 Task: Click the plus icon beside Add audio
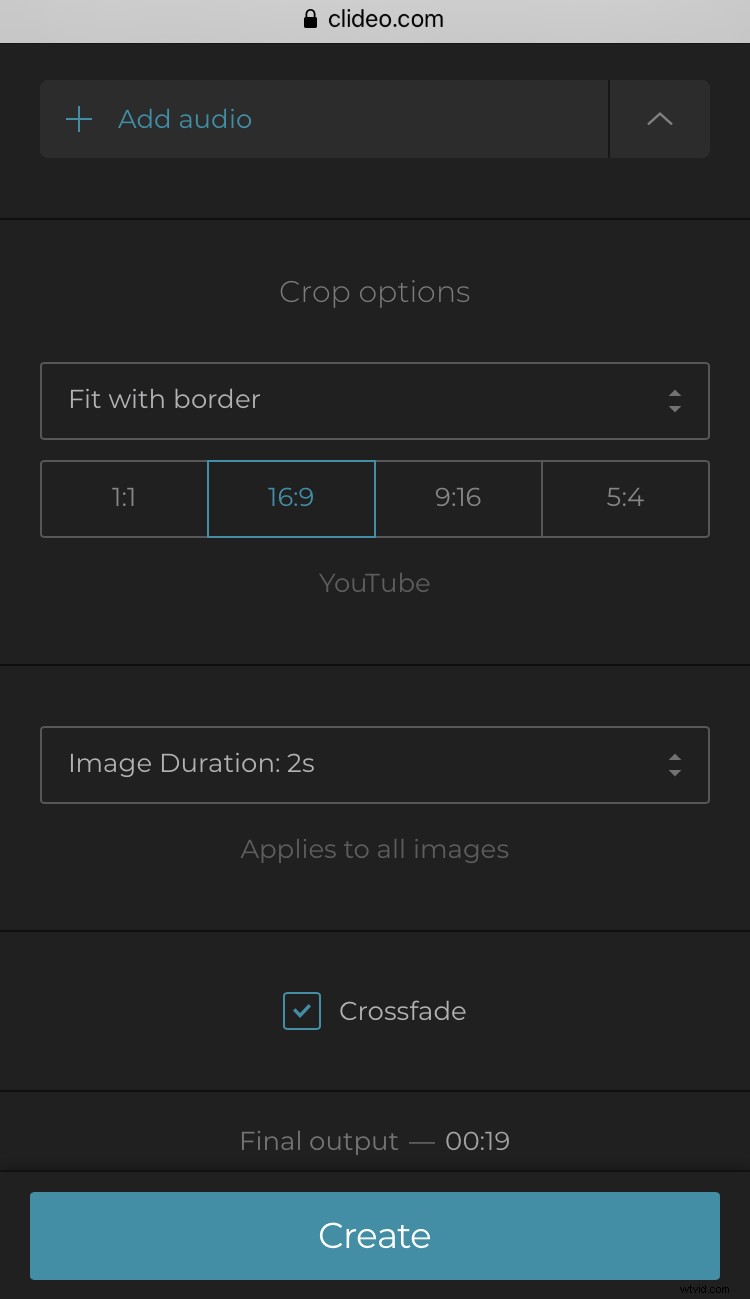[x=78, y=118]
